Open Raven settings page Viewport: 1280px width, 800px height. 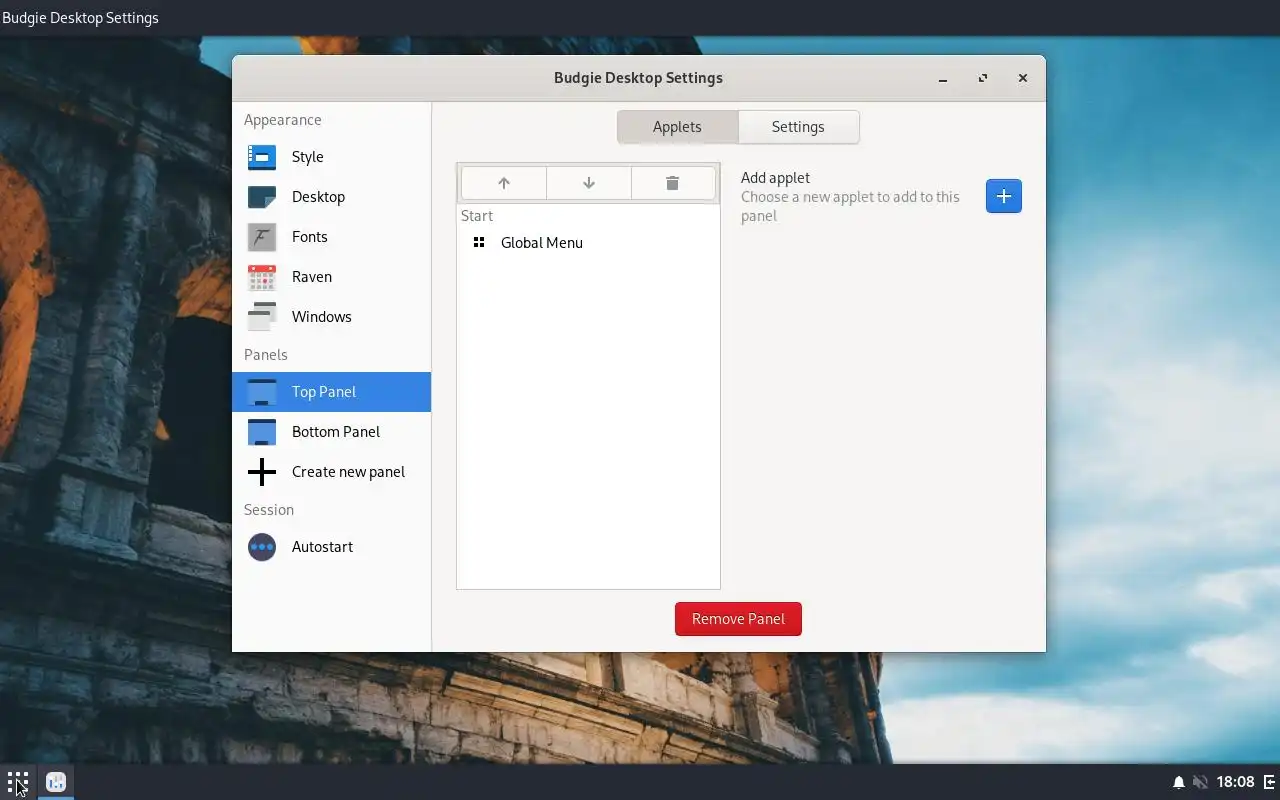coord(331,277)
